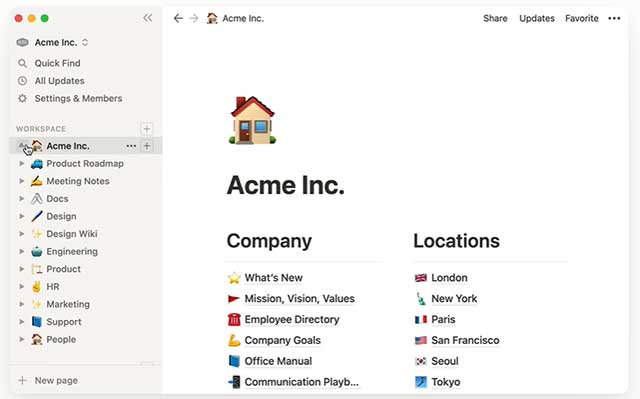Click the Acme Inc. page title
Image resolution: width=640 pixels, height=399 pixels.
point(286,185)
